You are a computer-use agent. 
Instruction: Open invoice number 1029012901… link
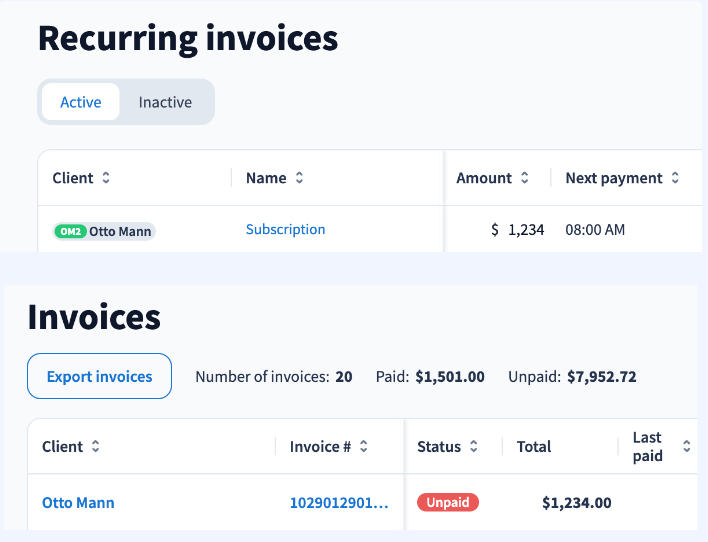[x=339, y=503]
